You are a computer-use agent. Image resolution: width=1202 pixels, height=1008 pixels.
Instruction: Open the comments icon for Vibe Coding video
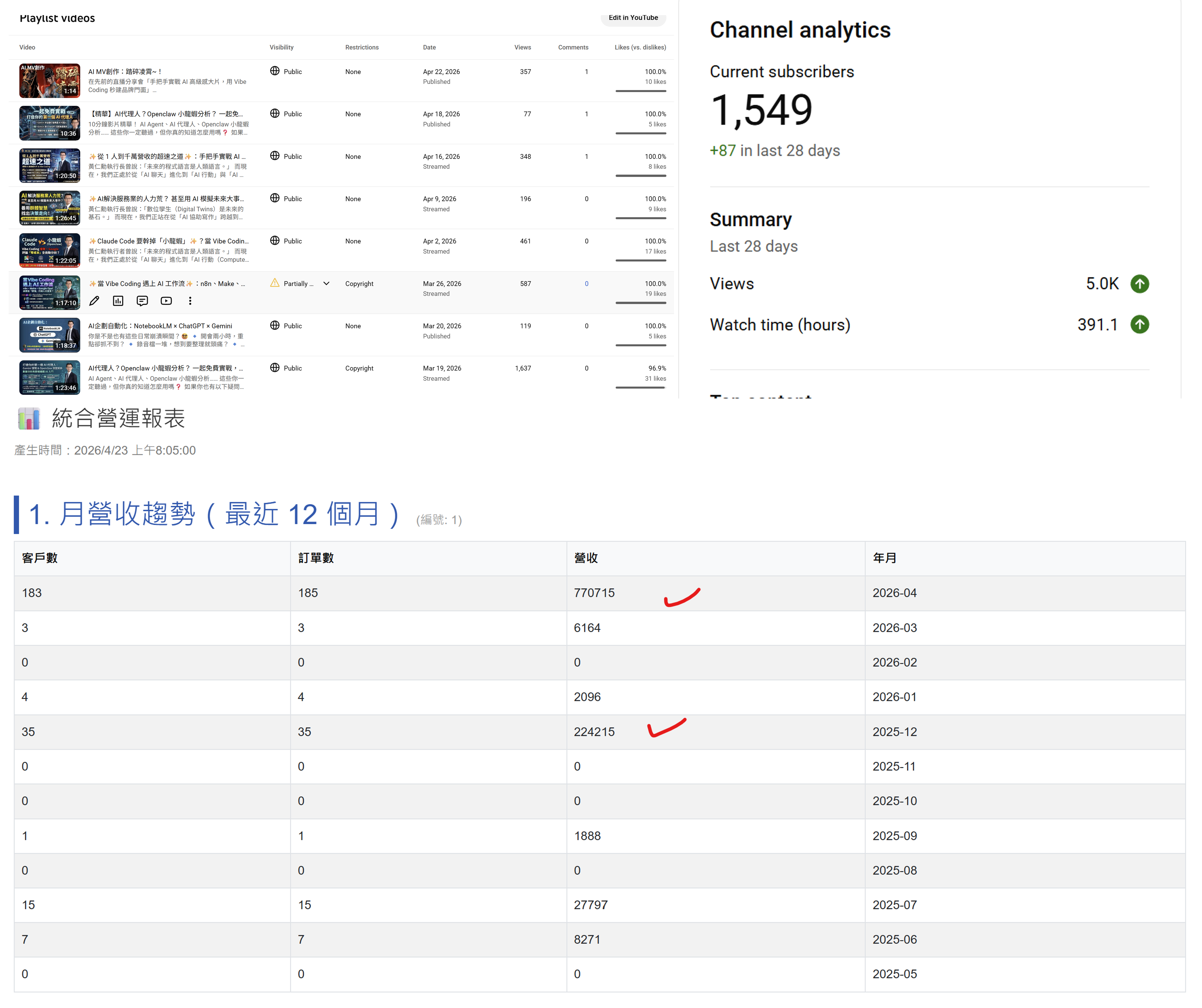tap(143, 301)
